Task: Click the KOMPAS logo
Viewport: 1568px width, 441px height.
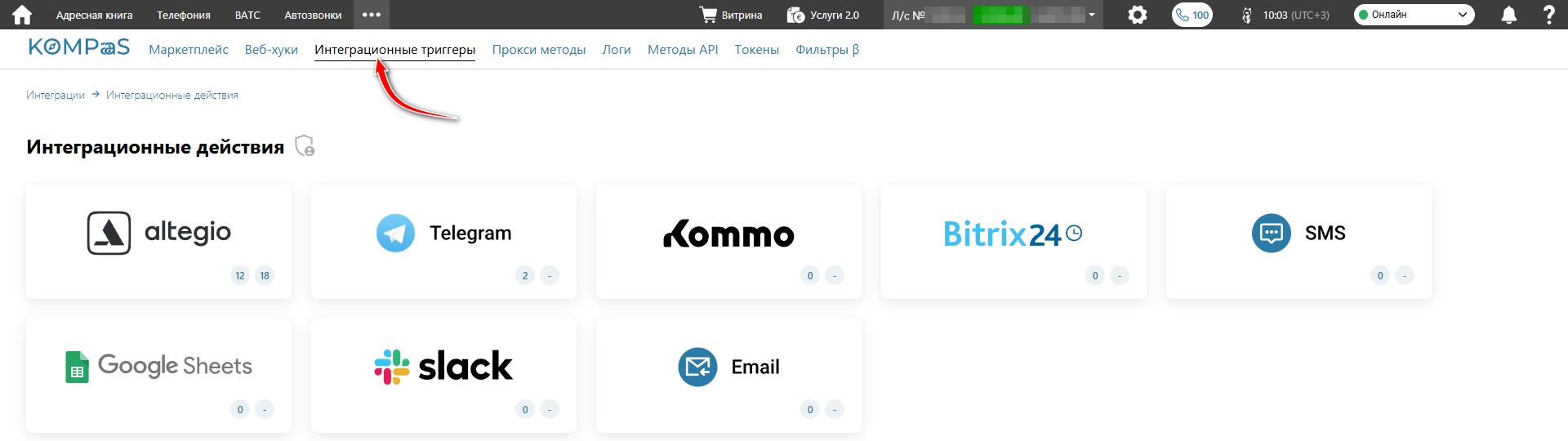Action: (79, 47)
